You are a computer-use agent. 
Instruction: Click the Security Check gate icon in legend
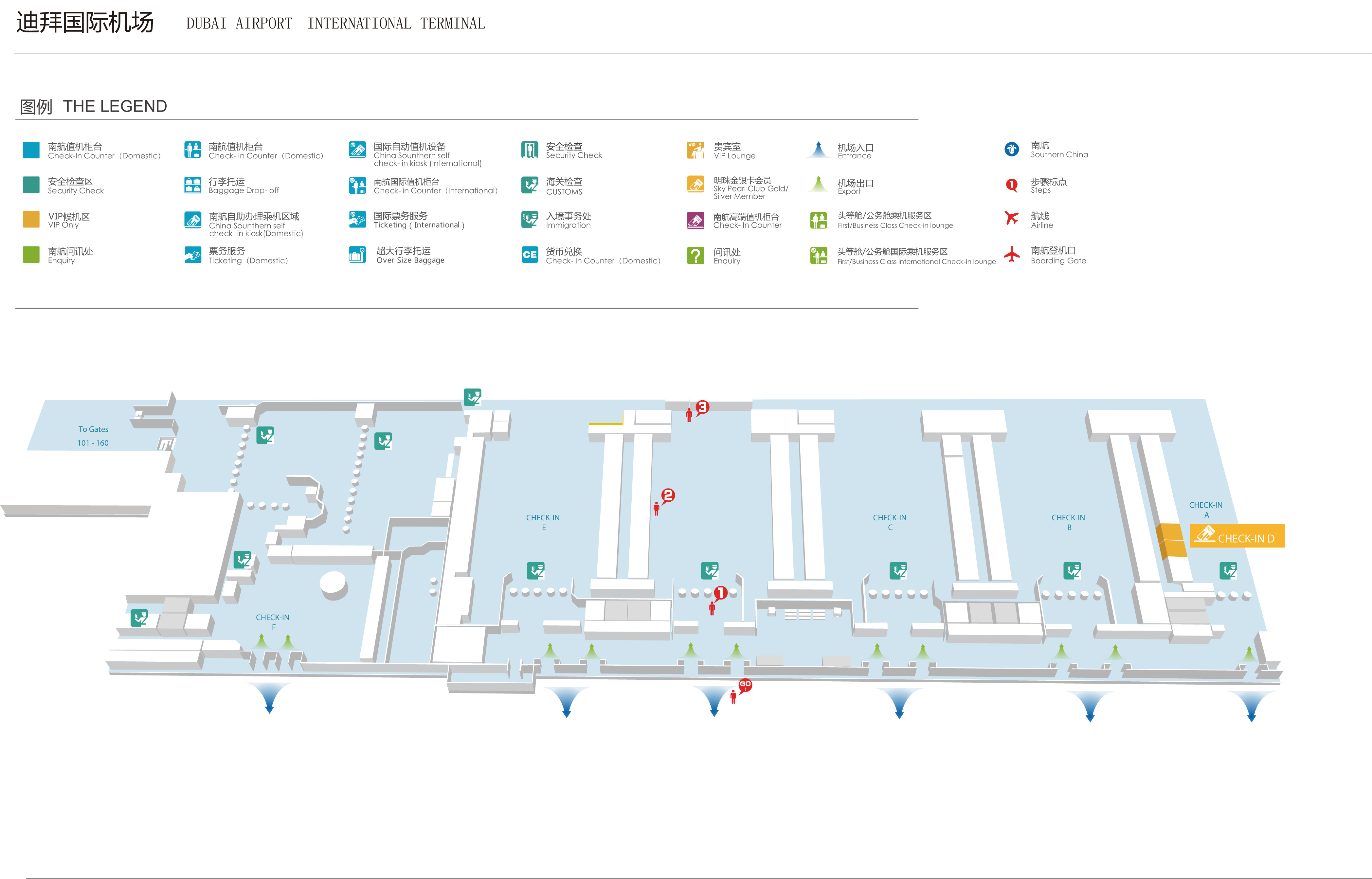click(530, 150)
